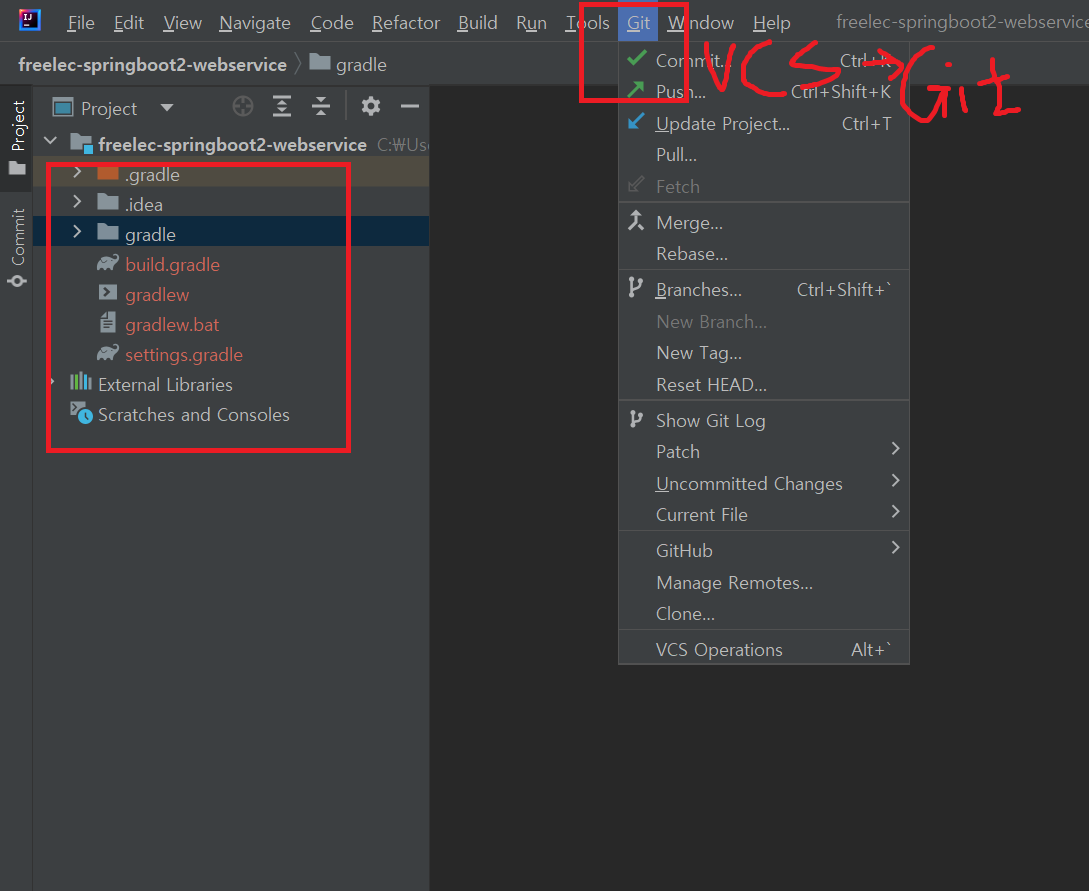Click the Project view monitor icon
Screen dimensions: 1089x891
pos(63,108)
